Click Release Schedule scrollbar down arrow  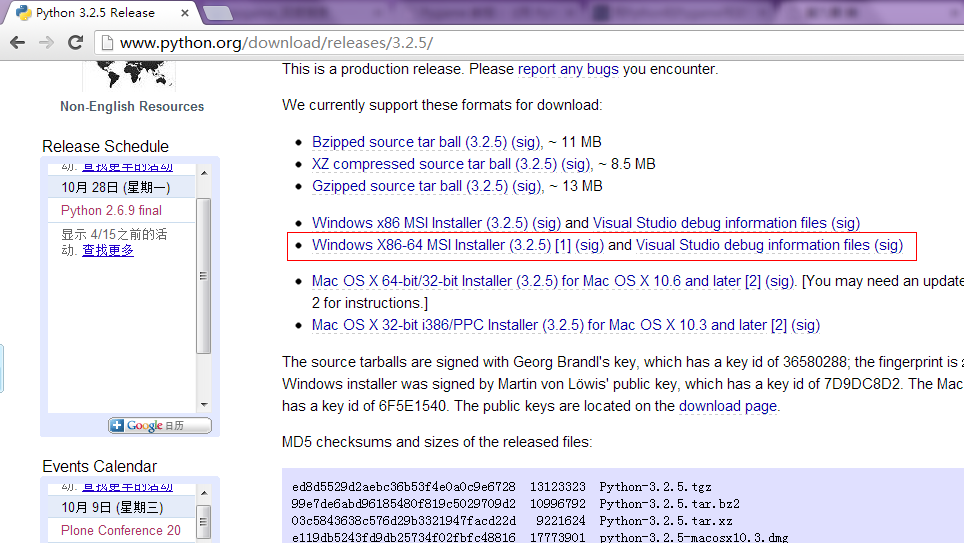pos(204,405)
